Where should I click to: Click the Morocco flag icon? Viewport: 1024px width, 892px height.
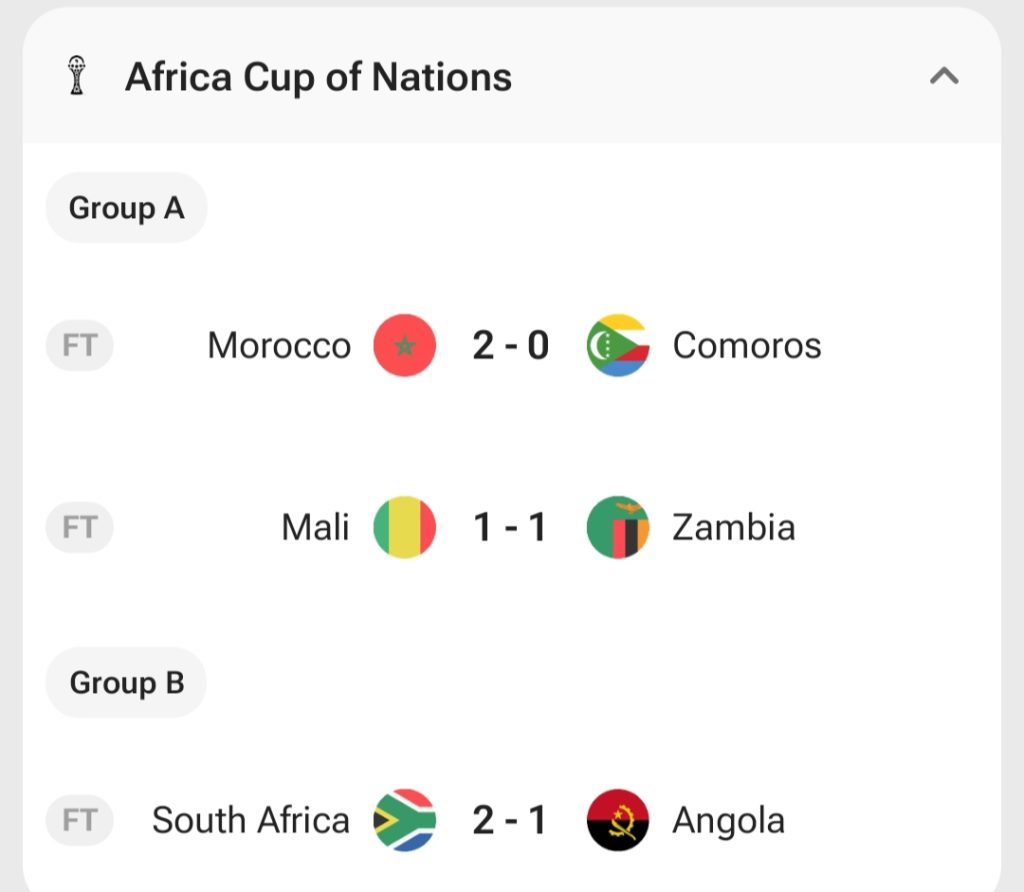pos(404,346)
